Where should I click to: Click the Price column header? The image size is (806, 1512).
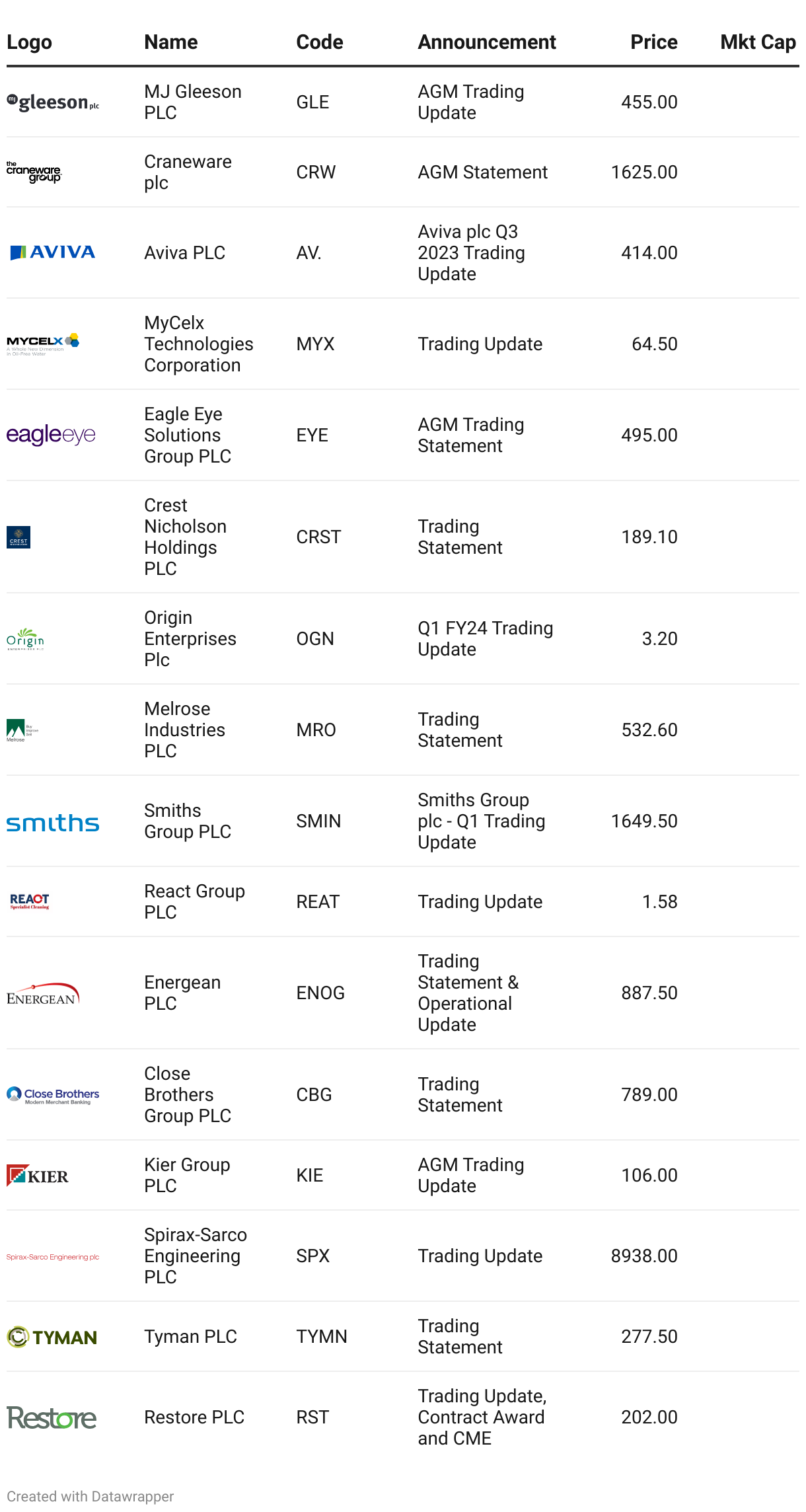point(653,42)
